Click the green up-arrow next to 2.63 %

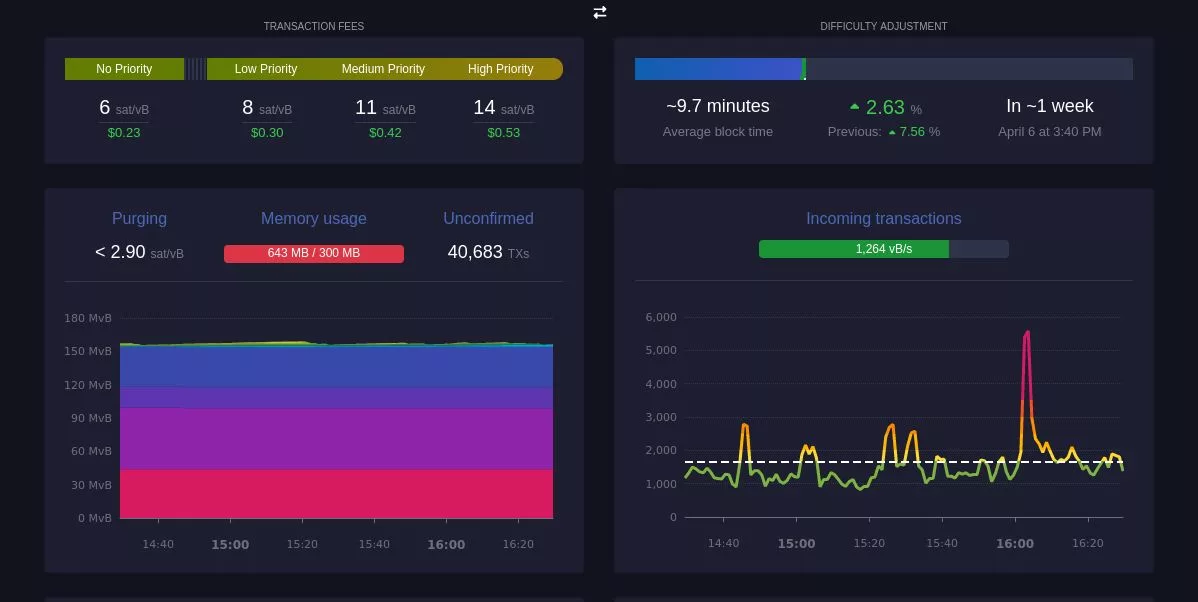855,106
